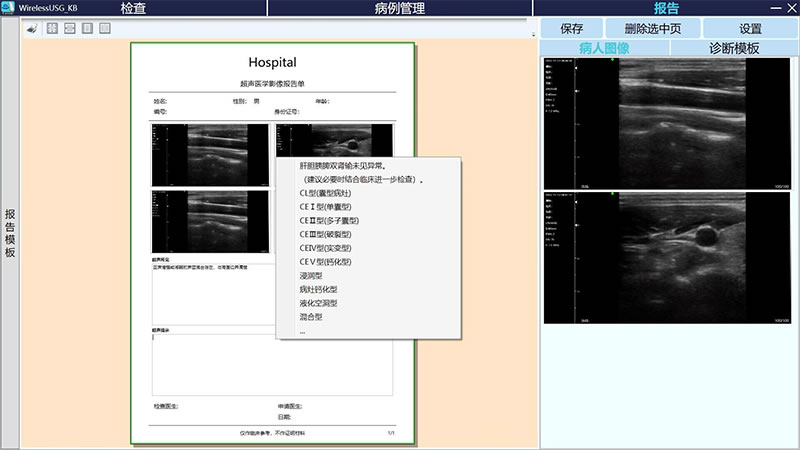Select the 病人图像 panel tab

(x=604, y=48)
